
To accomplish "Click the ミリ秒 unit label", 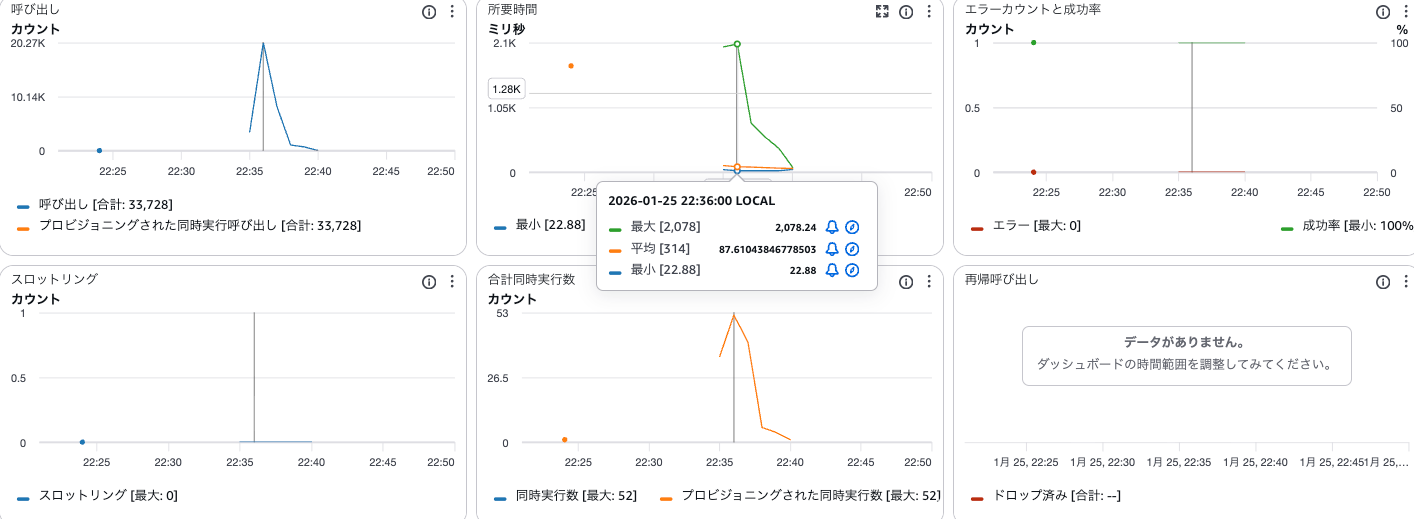I will pos(506,29).
